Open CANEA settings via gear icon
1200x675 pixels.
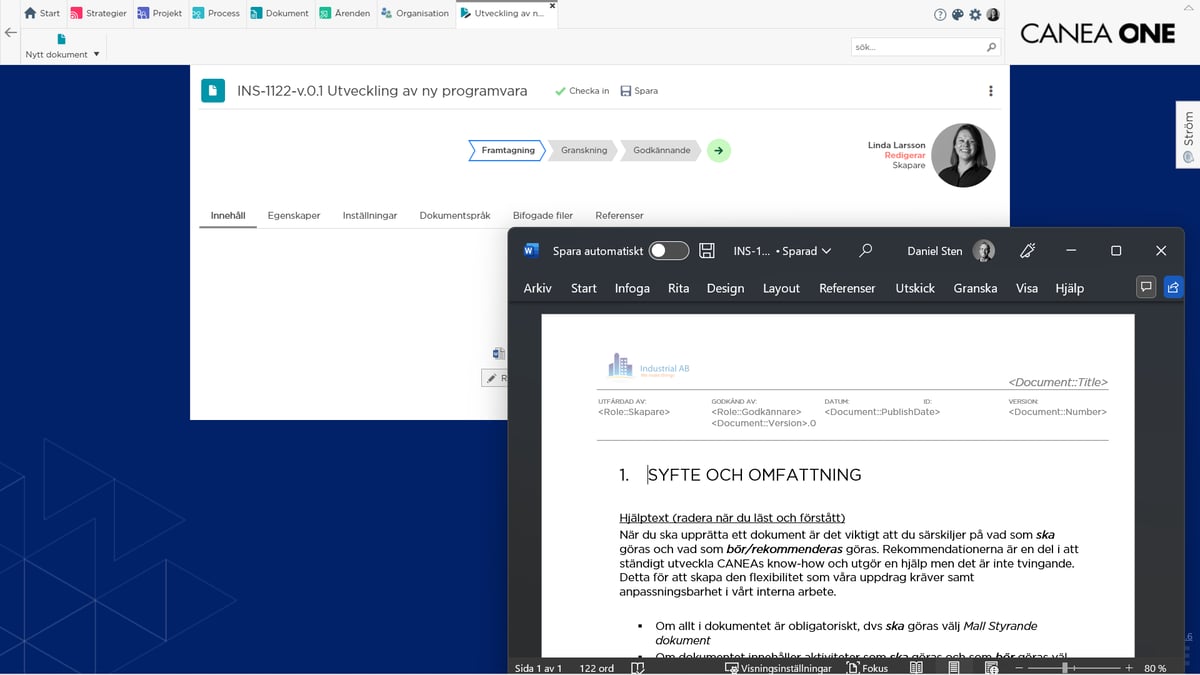pyautogui.click(x=975, y=14)
